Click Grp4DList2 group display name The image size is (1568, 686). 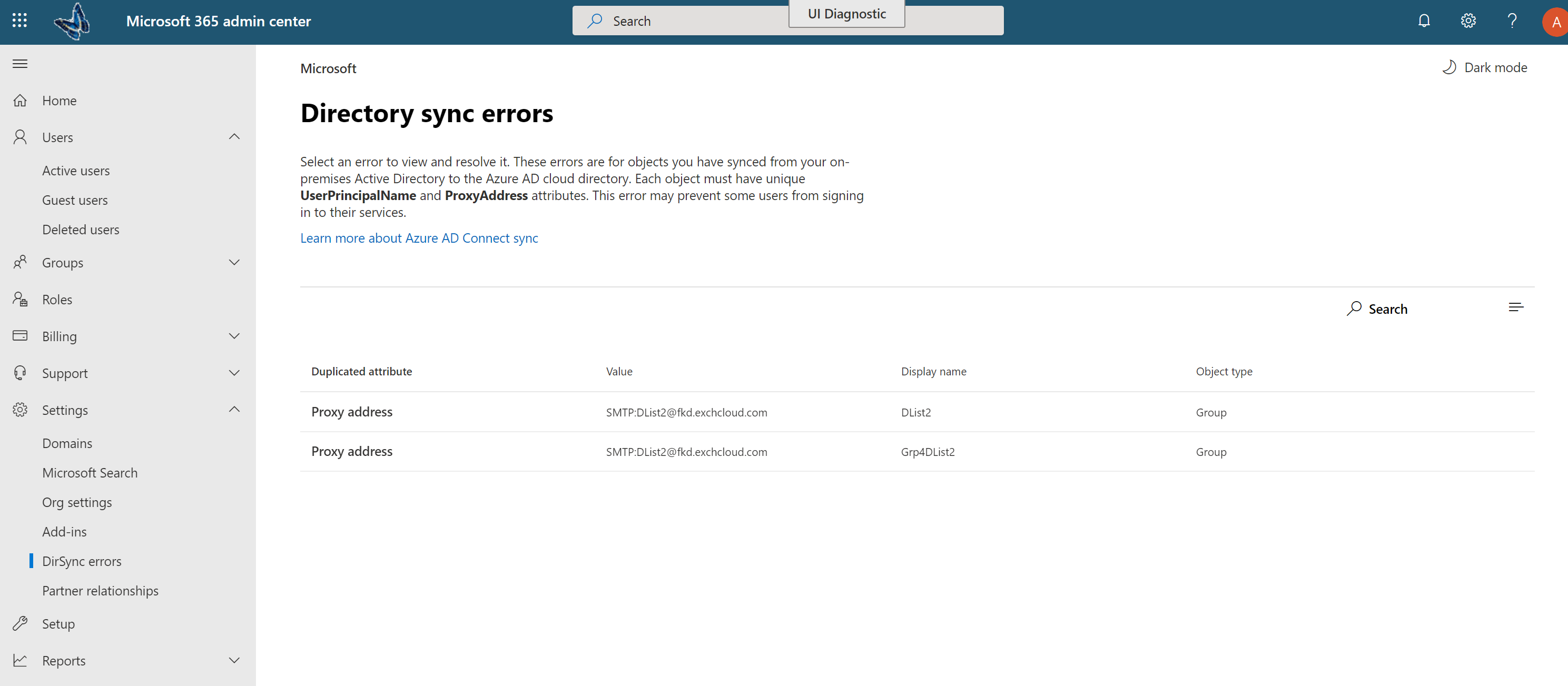coord(927,452)
